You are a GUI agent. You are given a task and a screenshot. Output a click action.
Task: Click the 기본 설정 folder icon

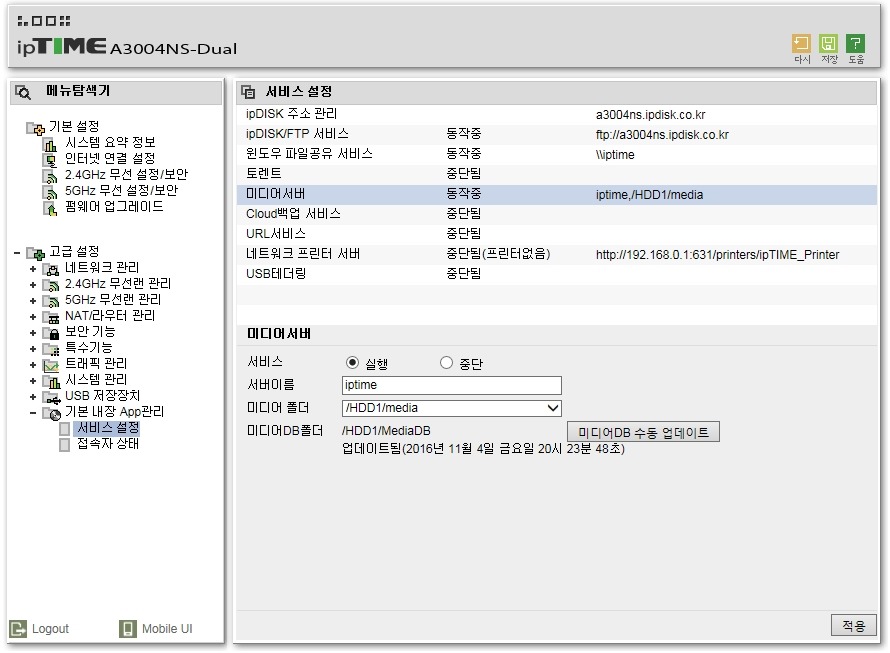(36, 128)
